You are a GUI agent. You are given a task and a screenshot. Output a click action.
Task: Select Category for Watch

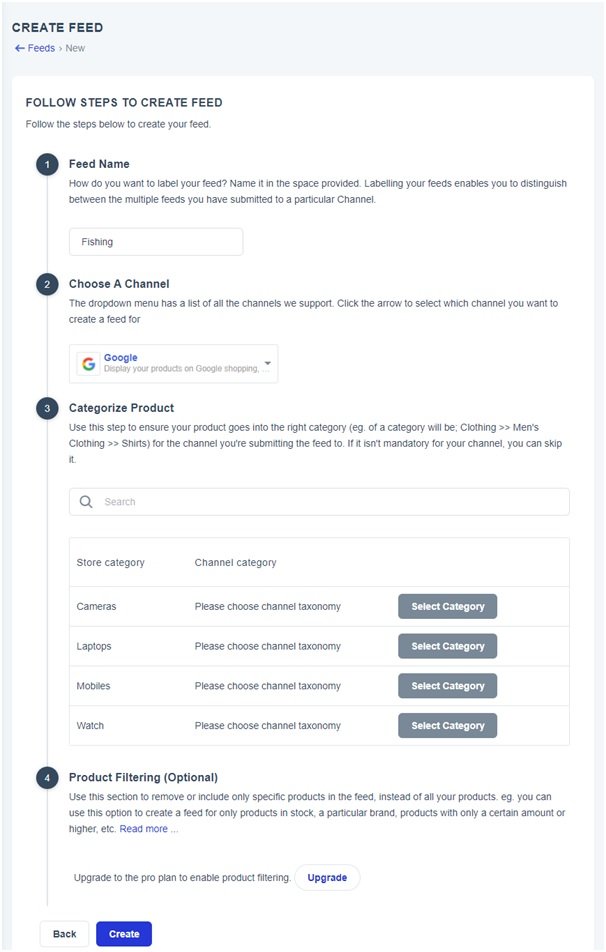(x=447, y=726)
